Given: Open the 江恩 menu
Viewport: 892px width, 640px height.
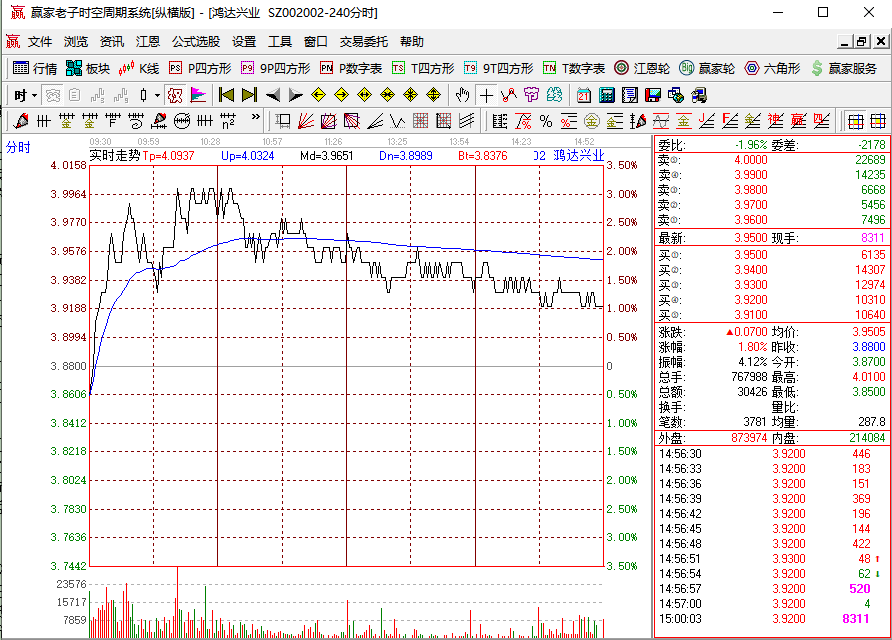Looking at the screenshot, I should pos(148,42).
